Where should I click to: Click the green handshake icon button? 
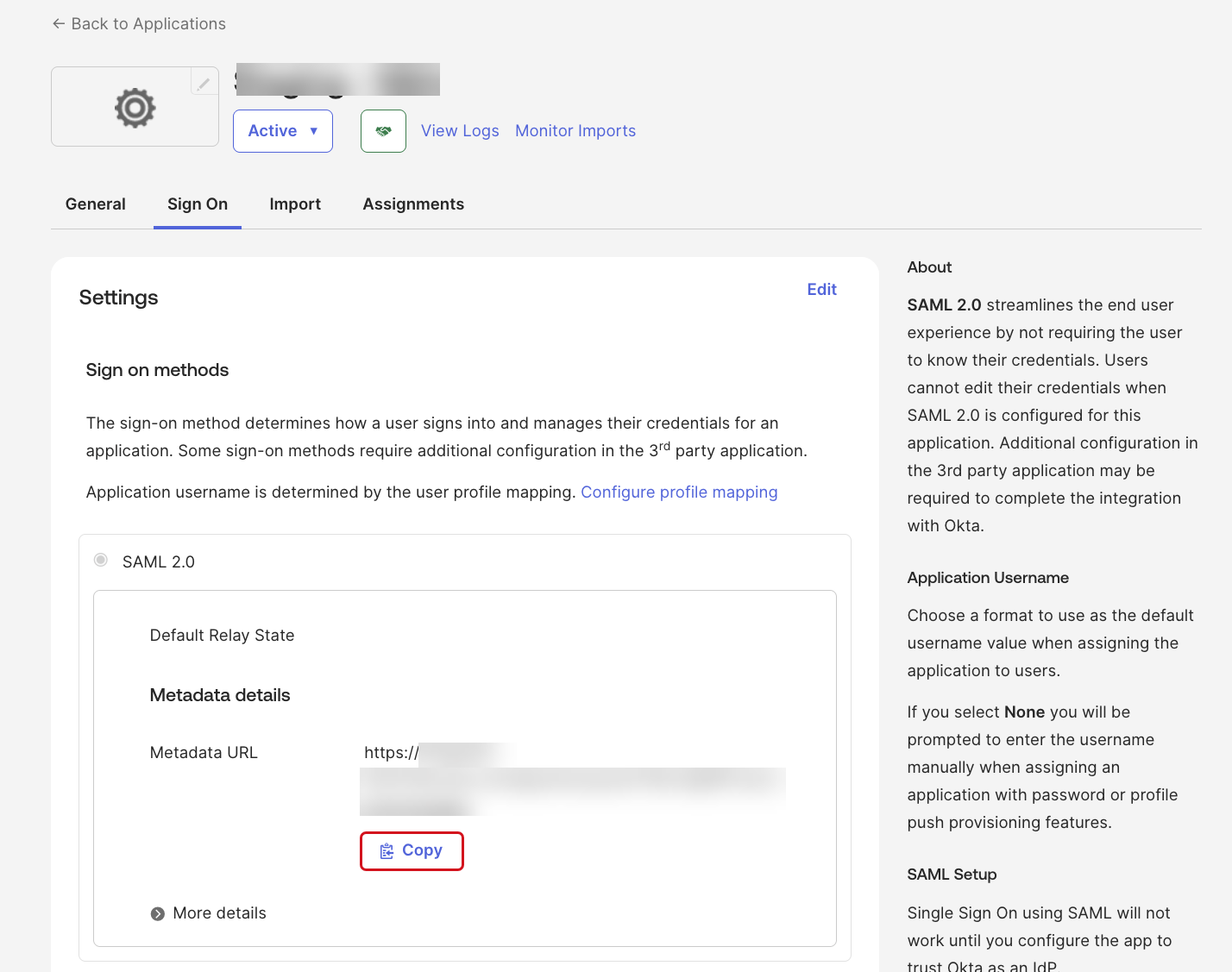pos(383,131)
